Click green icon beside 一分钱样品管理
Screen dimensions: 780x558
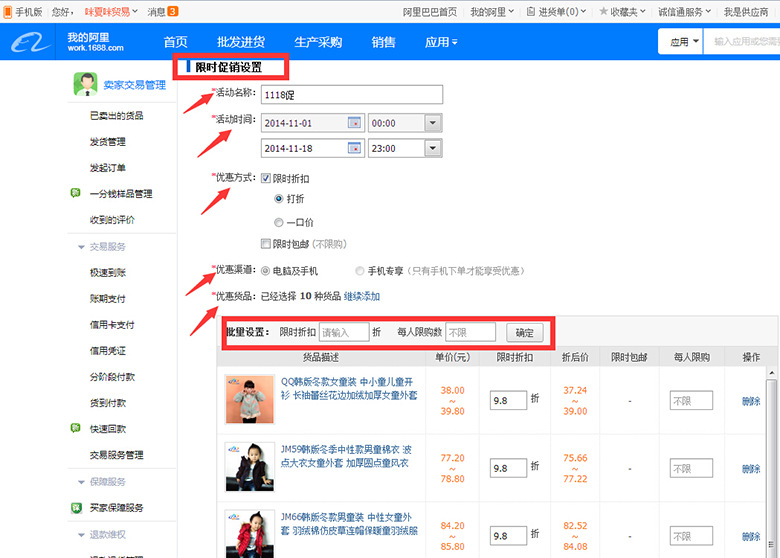(x=76, y=193)
